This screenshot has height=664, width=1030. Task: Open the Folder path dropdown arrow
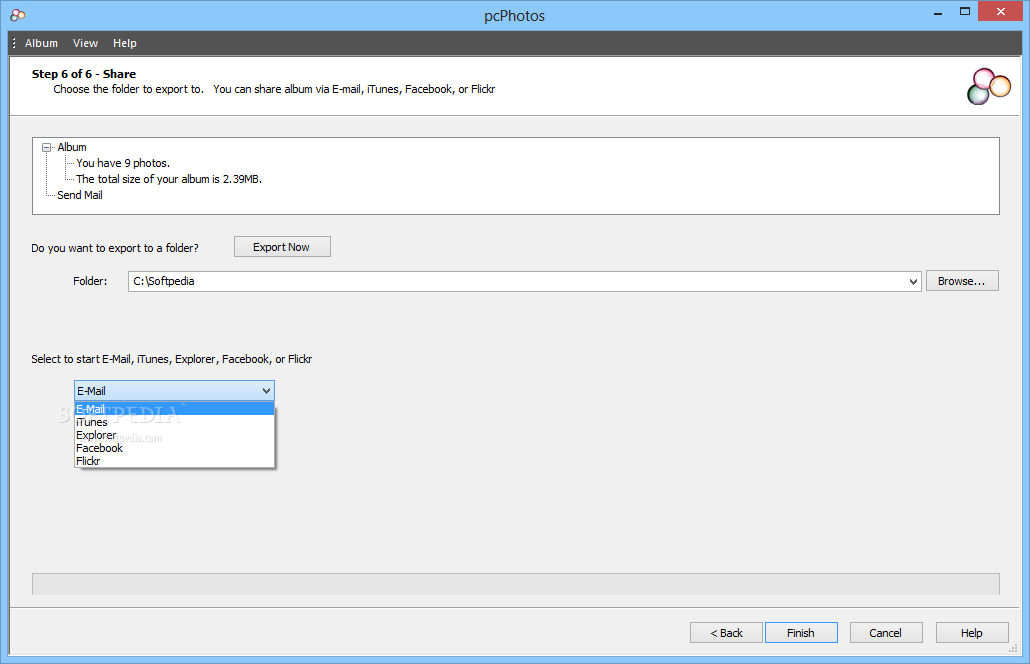coord(913,281)
